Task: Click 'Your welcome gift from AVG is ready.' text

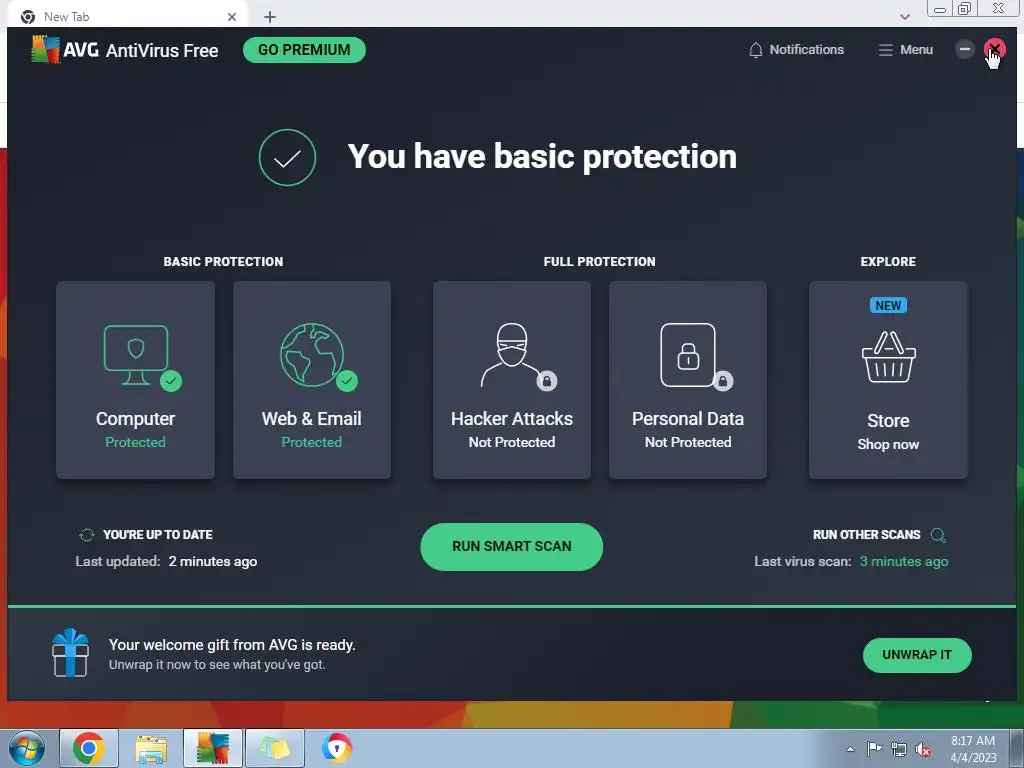Action: point(232,645)
